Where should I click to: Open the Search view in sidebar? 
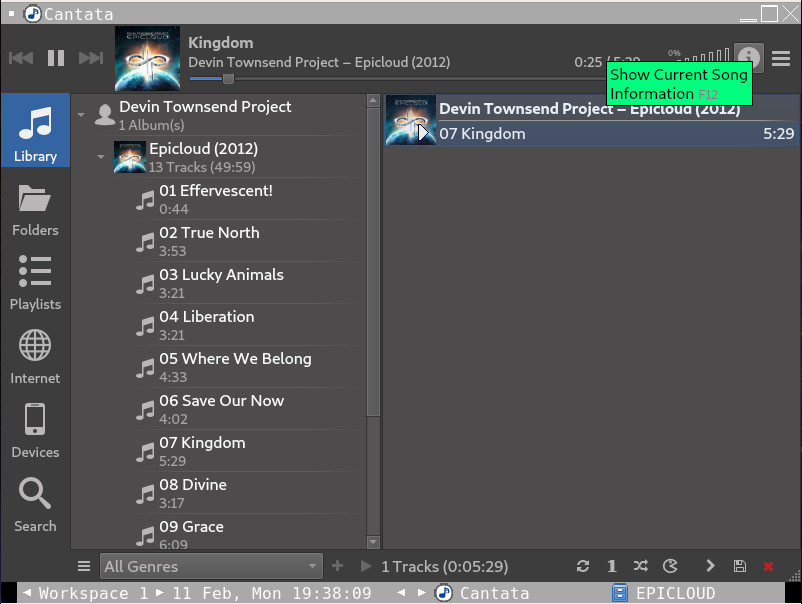[35, 504]
